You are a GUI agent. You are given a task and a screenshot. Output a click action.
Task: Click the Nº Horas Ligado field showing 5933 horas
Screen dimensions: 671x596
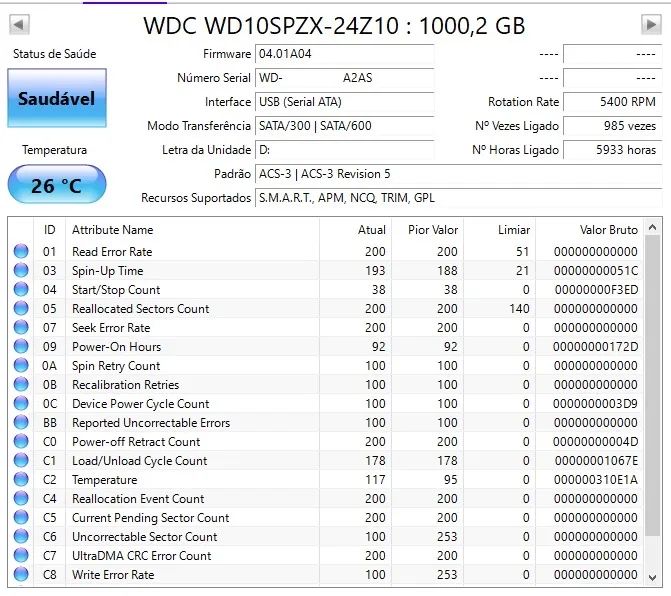(x=612, y=150)
